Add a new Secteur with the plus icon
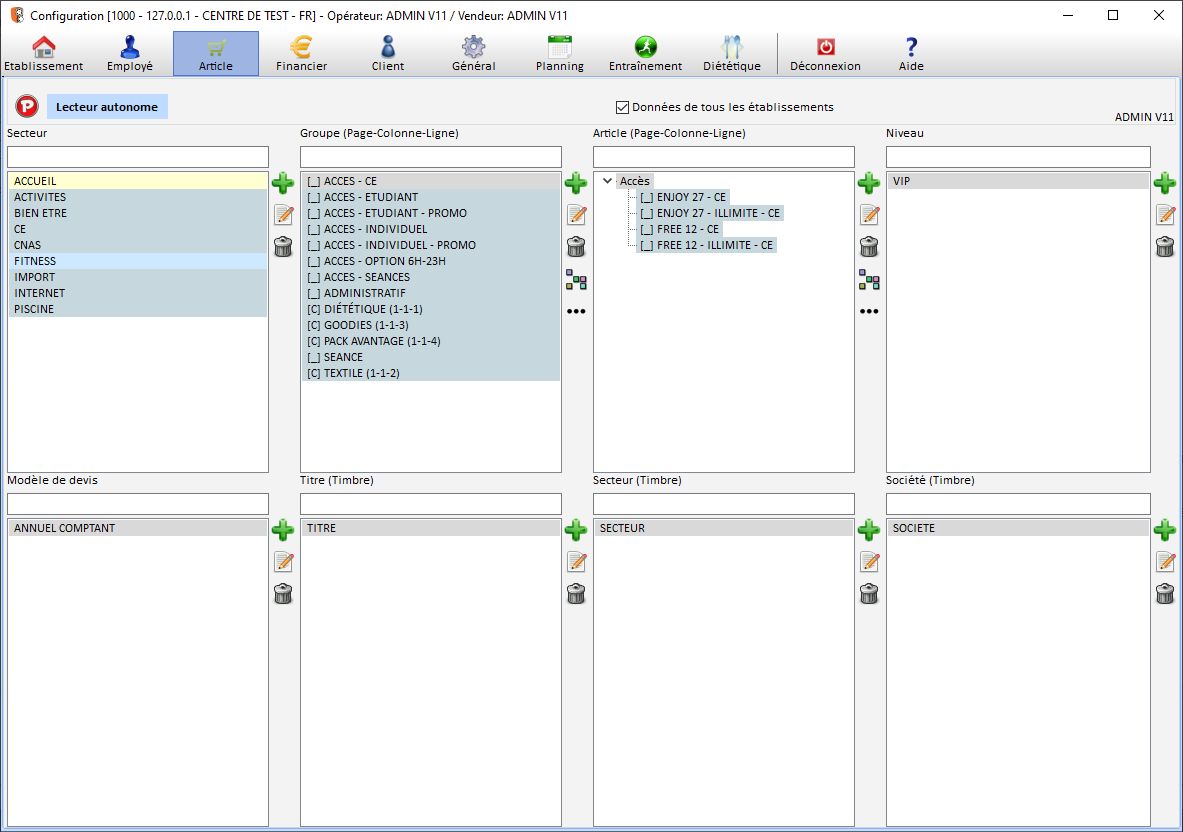This screenshot has width=1183, height=832. (283, 183)
